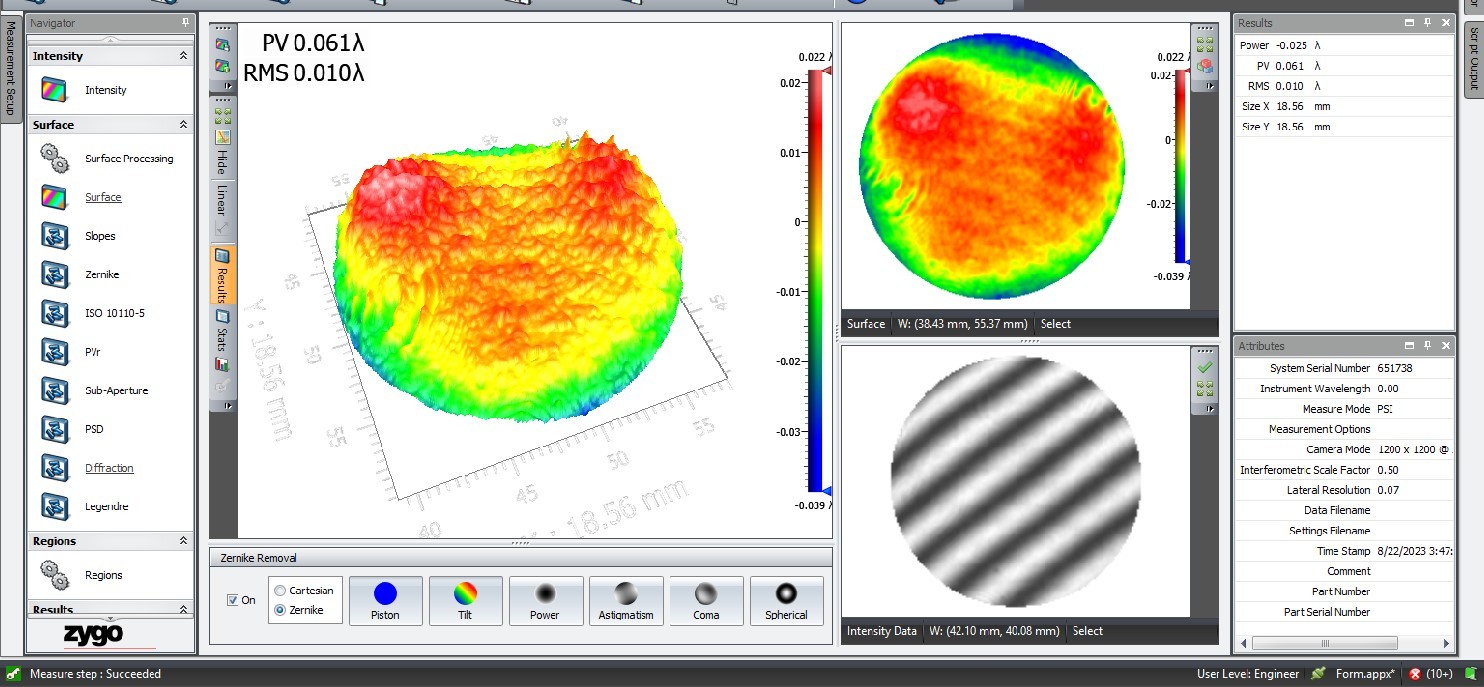Viewport: 1484px width, 687px height.
Task: Toggle Power removal
Action: (545, 601)
